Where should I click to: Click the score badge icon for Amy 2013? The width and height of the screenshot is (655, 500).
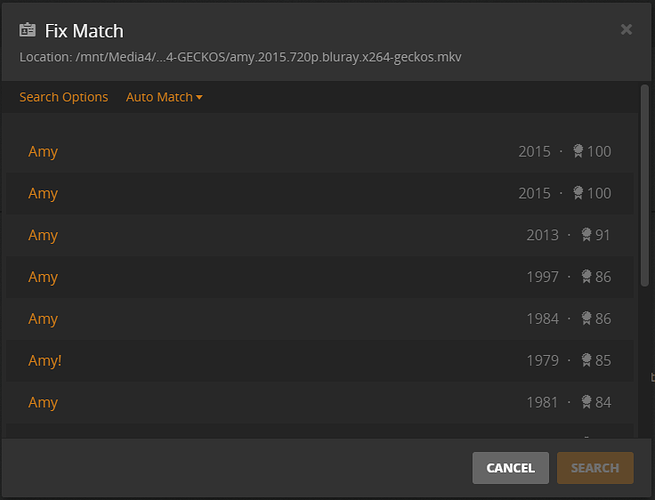click(x=586, y=235)
